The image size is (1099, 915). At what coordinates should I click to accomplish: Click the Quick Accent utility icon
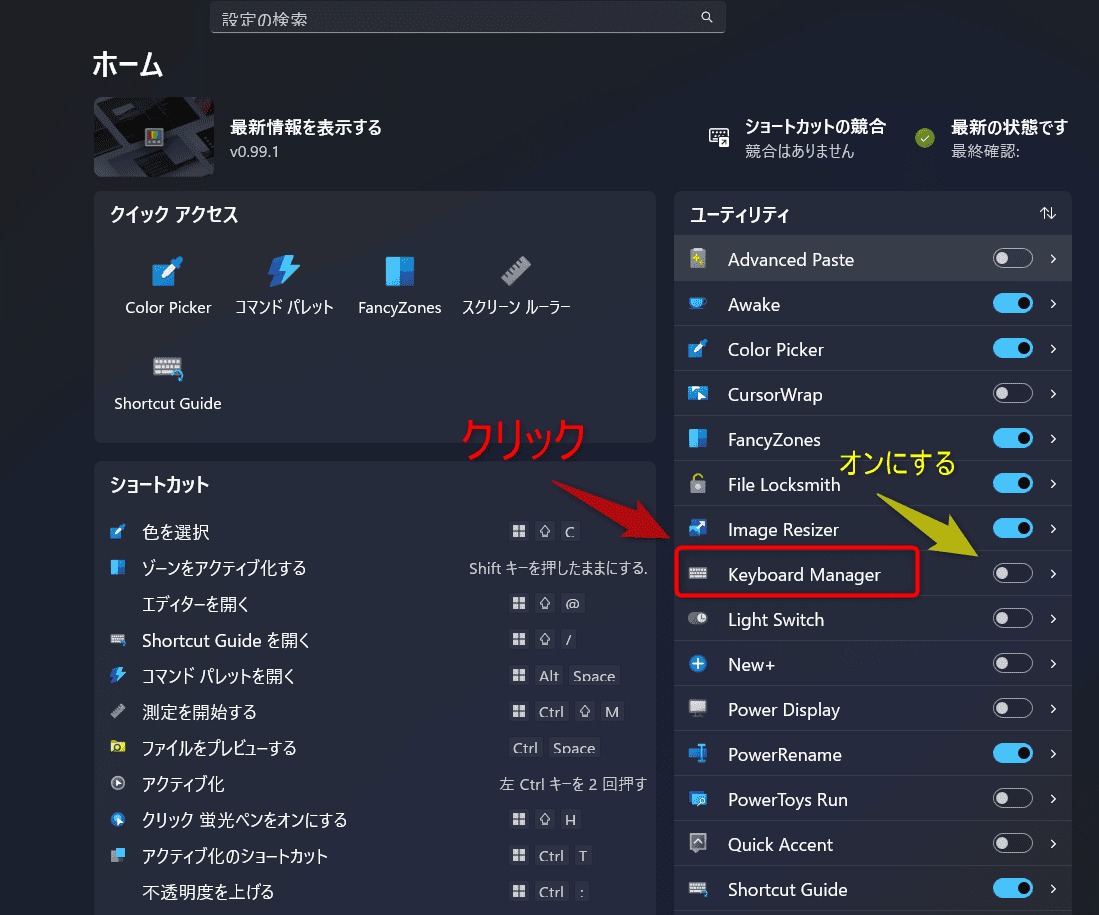pyautogui.click(x=697, y=843)
